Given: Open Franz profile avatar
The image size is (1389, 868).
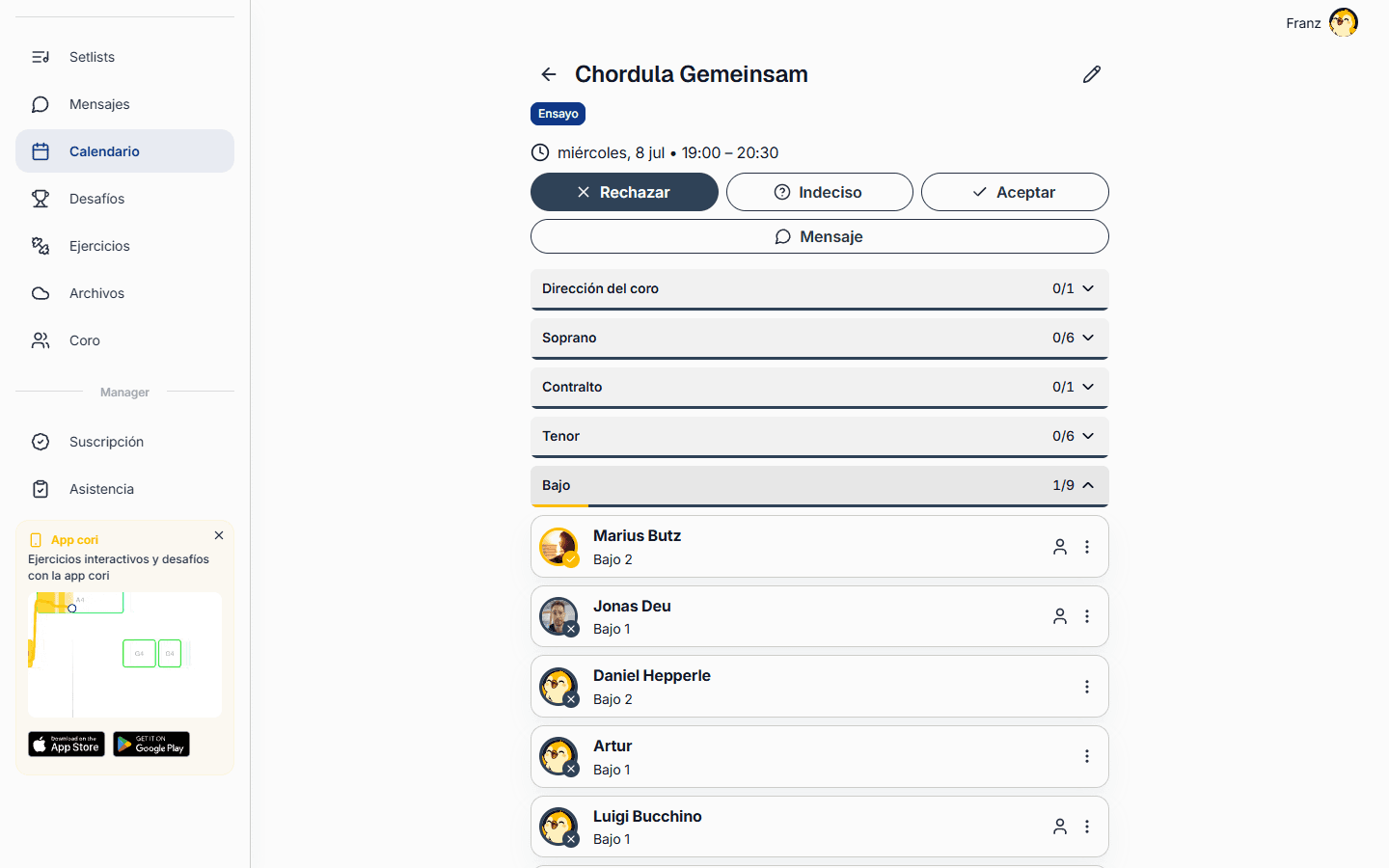Looking at the screenshot, I should point(1343,22).
